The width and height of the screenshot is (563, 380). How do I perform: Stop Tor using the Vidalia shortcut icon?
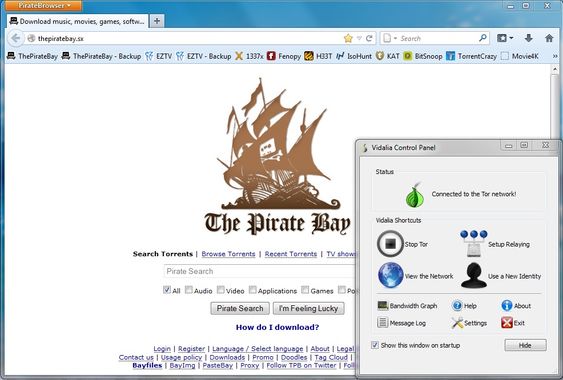pos(390,244)
